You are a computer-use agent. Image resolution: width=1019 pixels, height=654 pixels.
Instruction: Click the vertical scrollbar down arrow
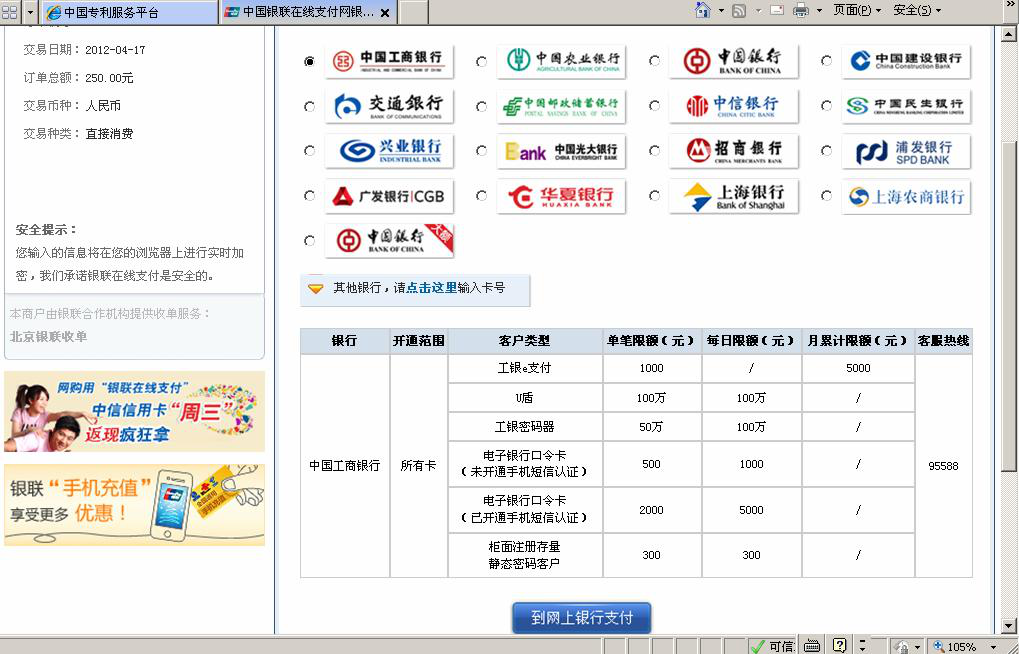pos(1008,625)
